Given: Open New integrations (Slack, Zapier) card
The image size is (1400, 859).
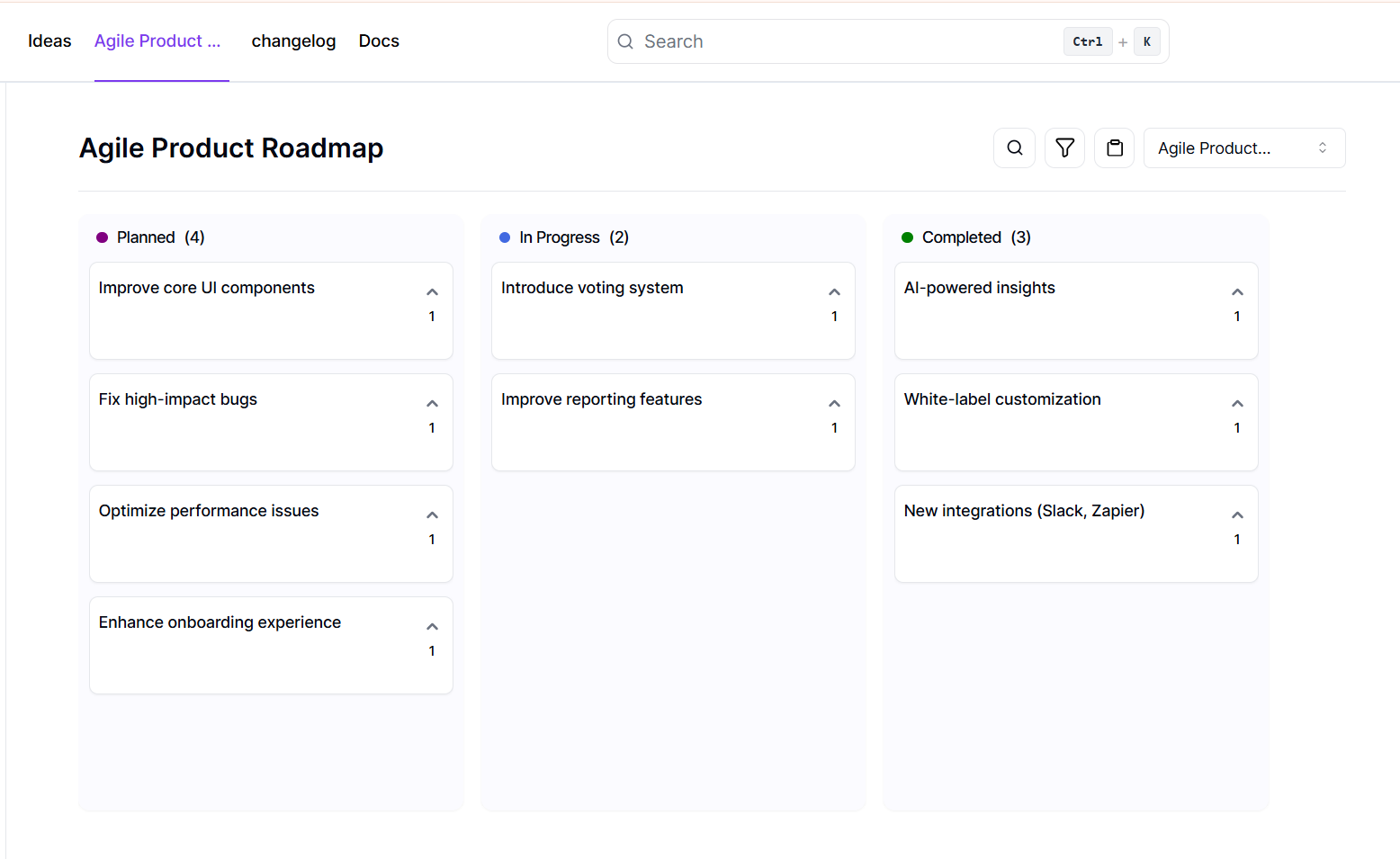Looking at the screenshot, I should tap(1076, 533).
